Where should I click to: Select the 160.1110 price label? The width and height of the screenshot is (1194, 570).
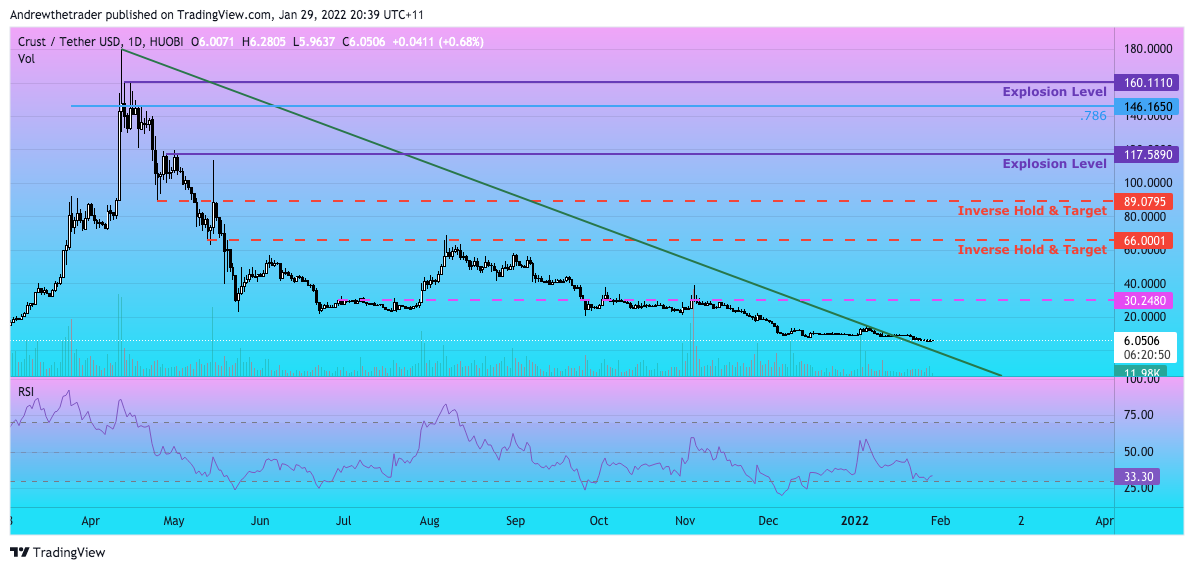coord(1145,81)
